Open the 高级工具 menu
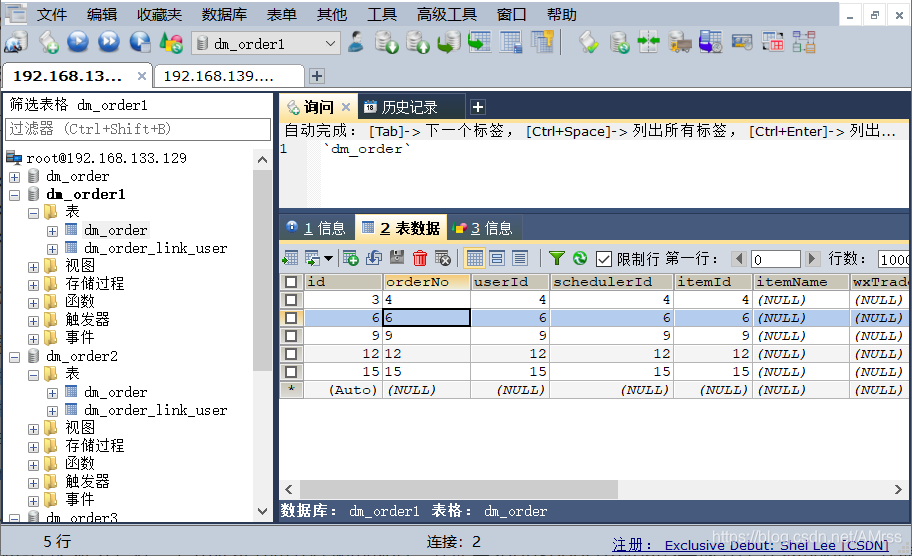Image resolution: width=912 pixels, height=556 pixels. click(x=447, y=14)
